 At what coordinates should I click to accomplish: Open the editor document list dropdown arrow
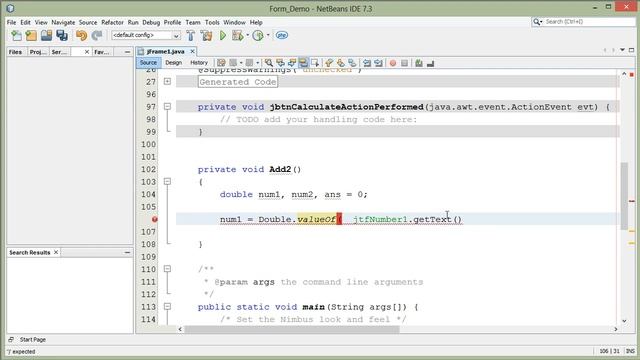622,50
